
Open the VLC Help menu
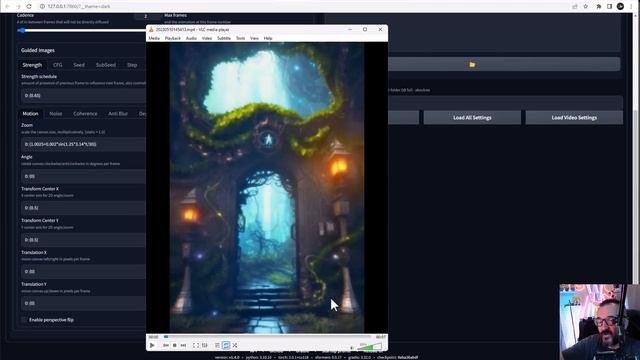268,38
